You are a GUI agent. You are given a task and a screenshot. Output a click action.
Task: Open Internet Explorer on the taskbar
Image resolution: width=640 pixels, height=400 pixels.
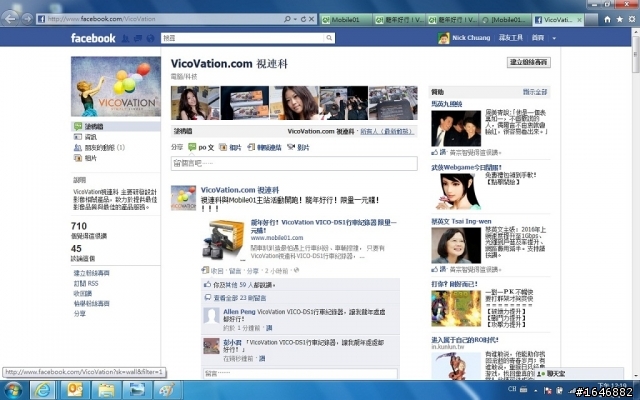(x=42, y=390)
